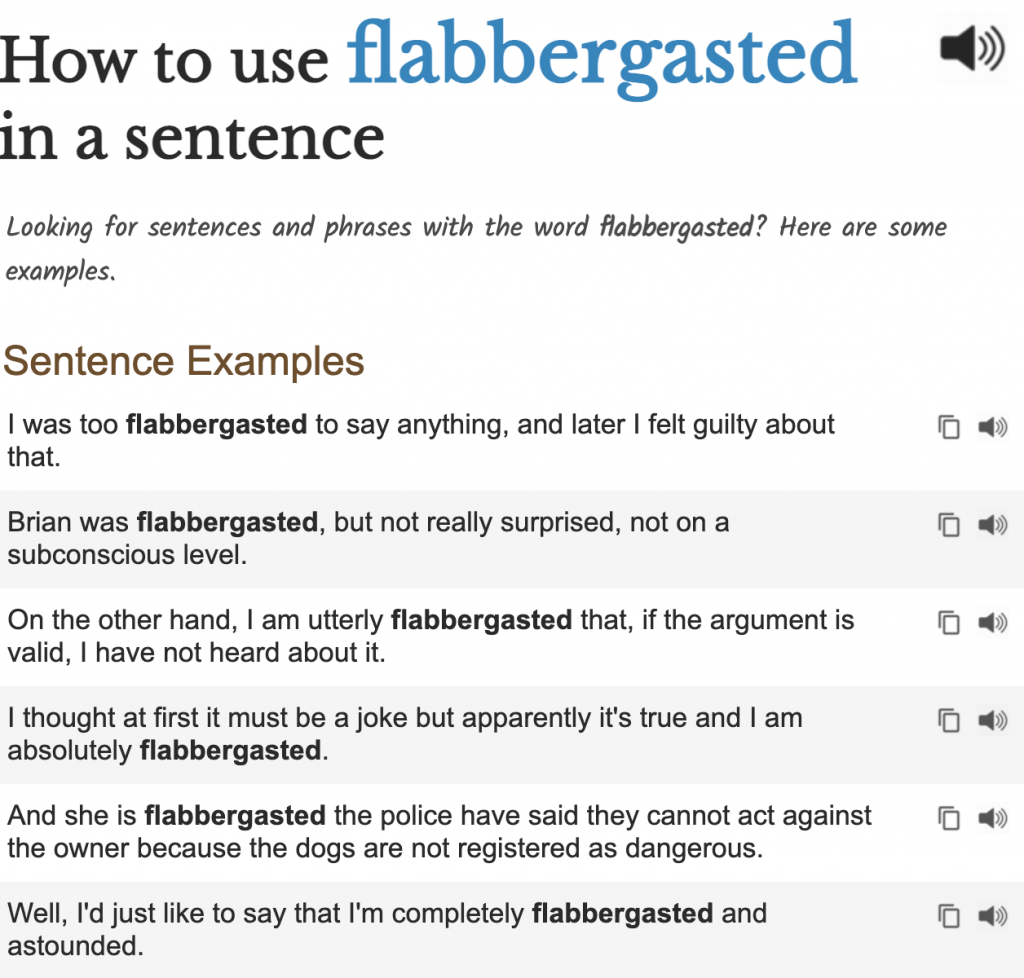Click the "Looking for sentences and phrases" intro text
1024x978 pixels.
coord(476,248)
